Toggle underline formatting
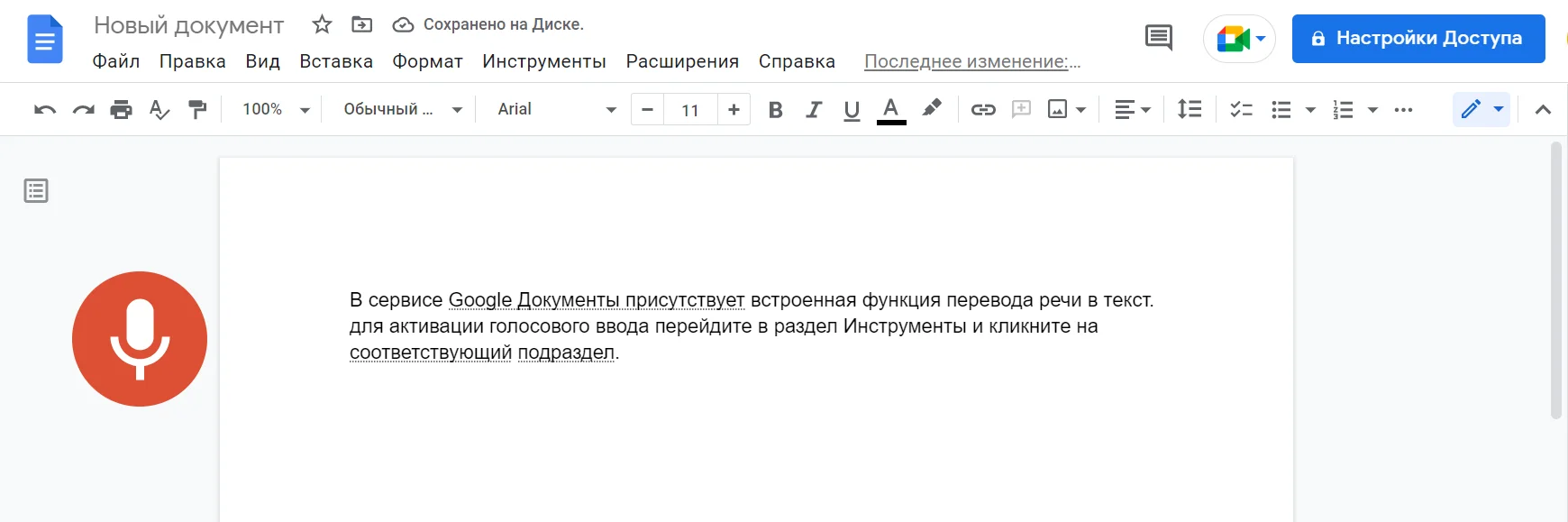The height and width of the screenshot is (522, 1568). coord(852,110)
